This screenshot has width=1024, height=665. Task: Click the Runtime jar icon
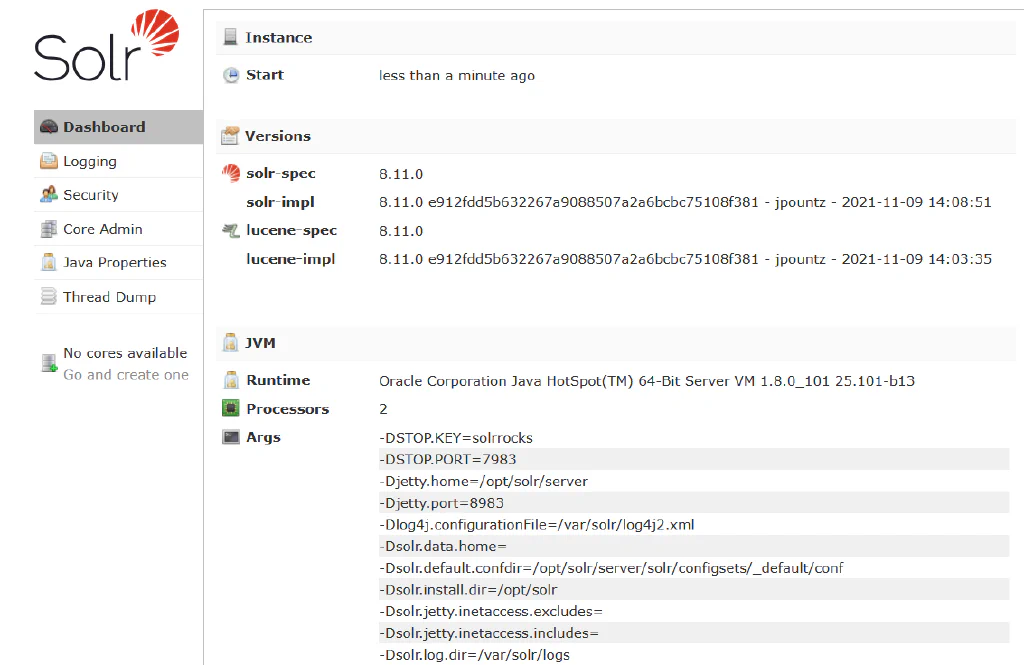tap(231, 380)
